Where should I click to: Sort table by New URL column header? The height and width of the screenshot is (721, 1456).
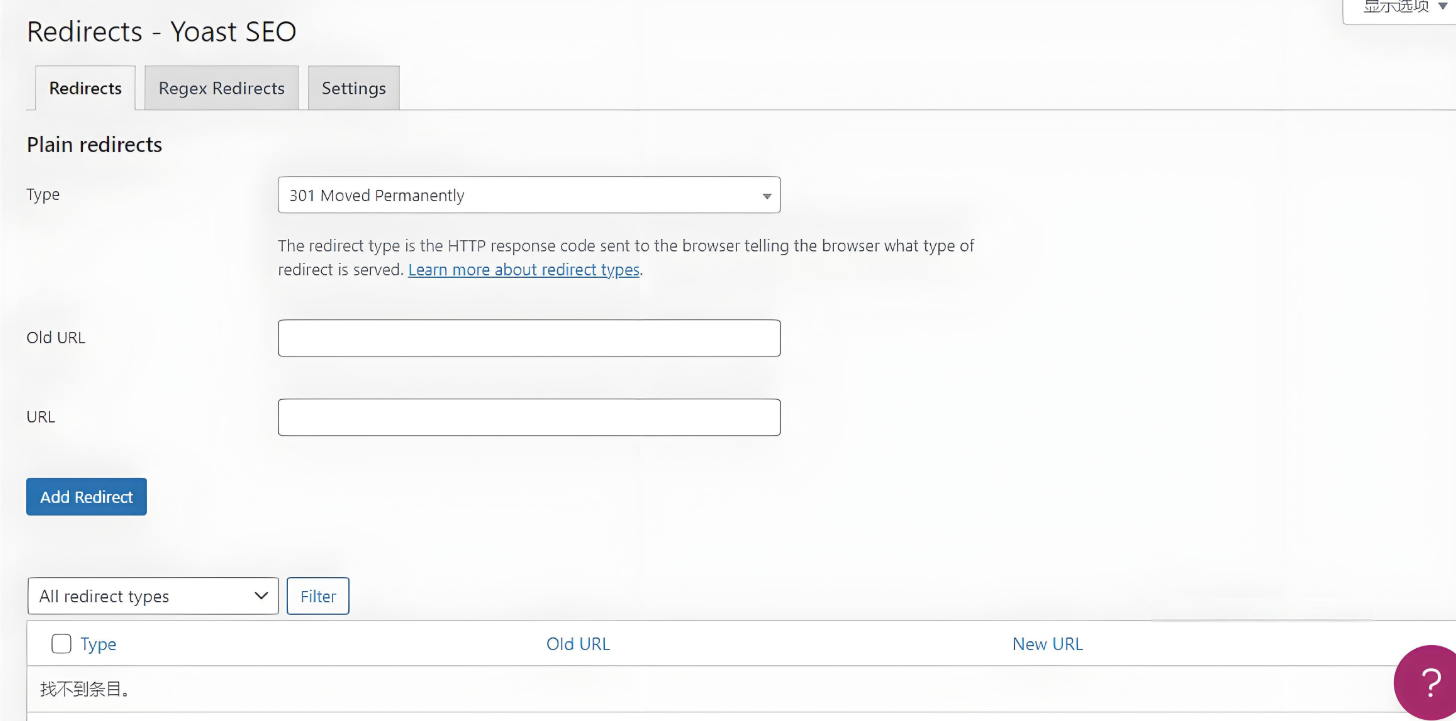point(1048,644)
